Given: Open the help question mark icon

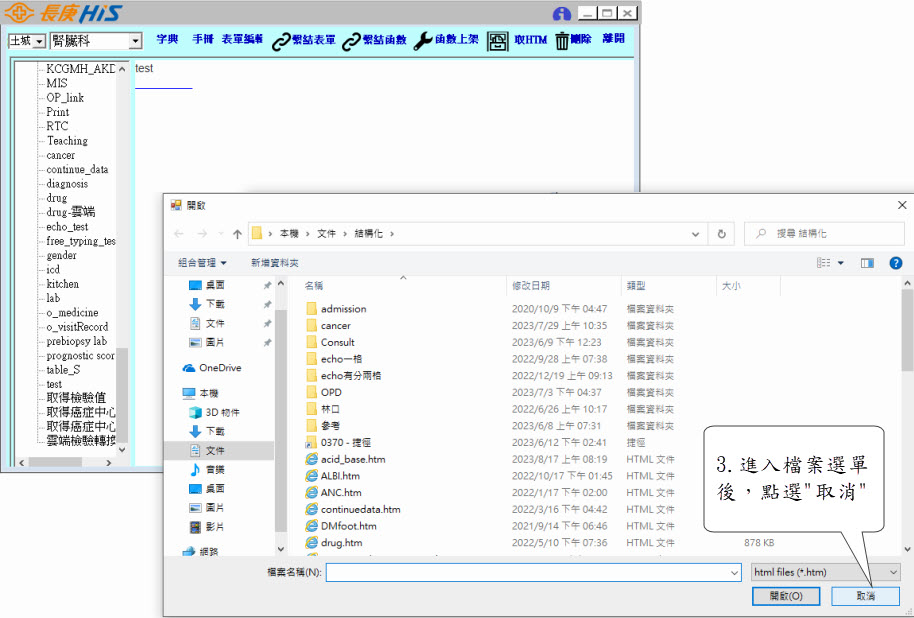Looking at the screenshot, I should click(x=895, y=263).
